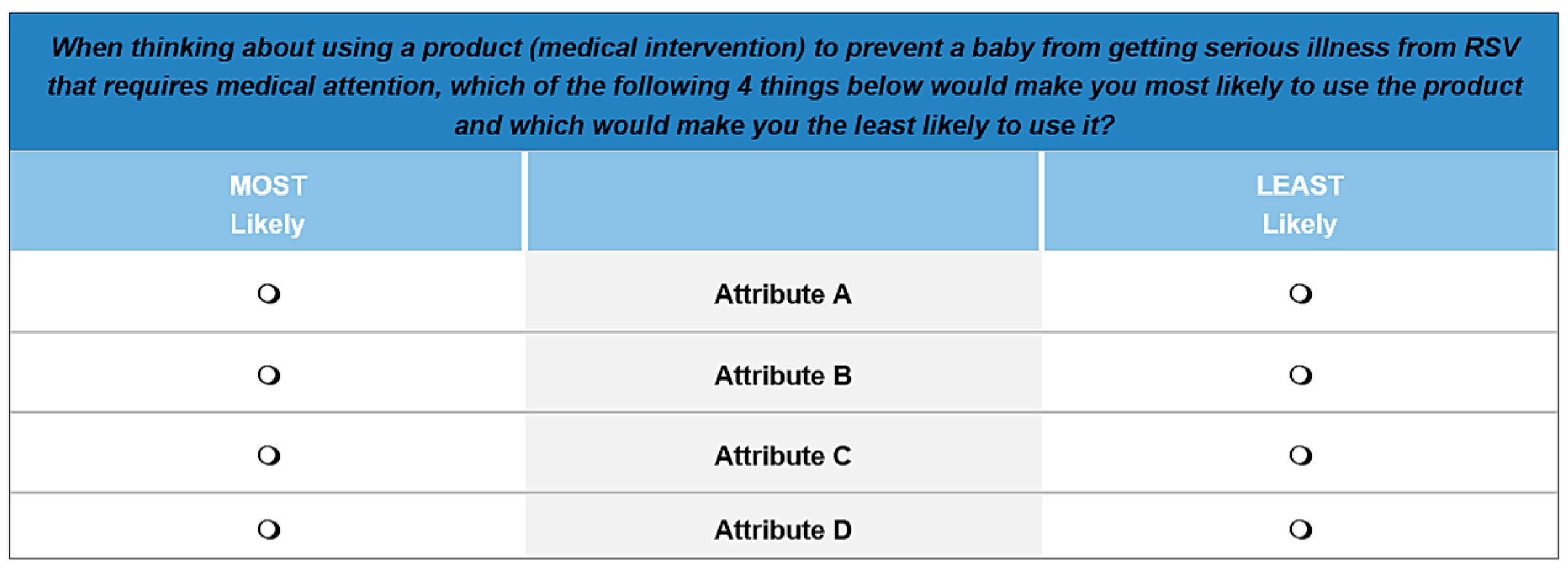Image resolution: width=1568 pixels, height=573 pixels.
Task: Select Most Likely for Attribute D
Action: (x=269, y=529)
